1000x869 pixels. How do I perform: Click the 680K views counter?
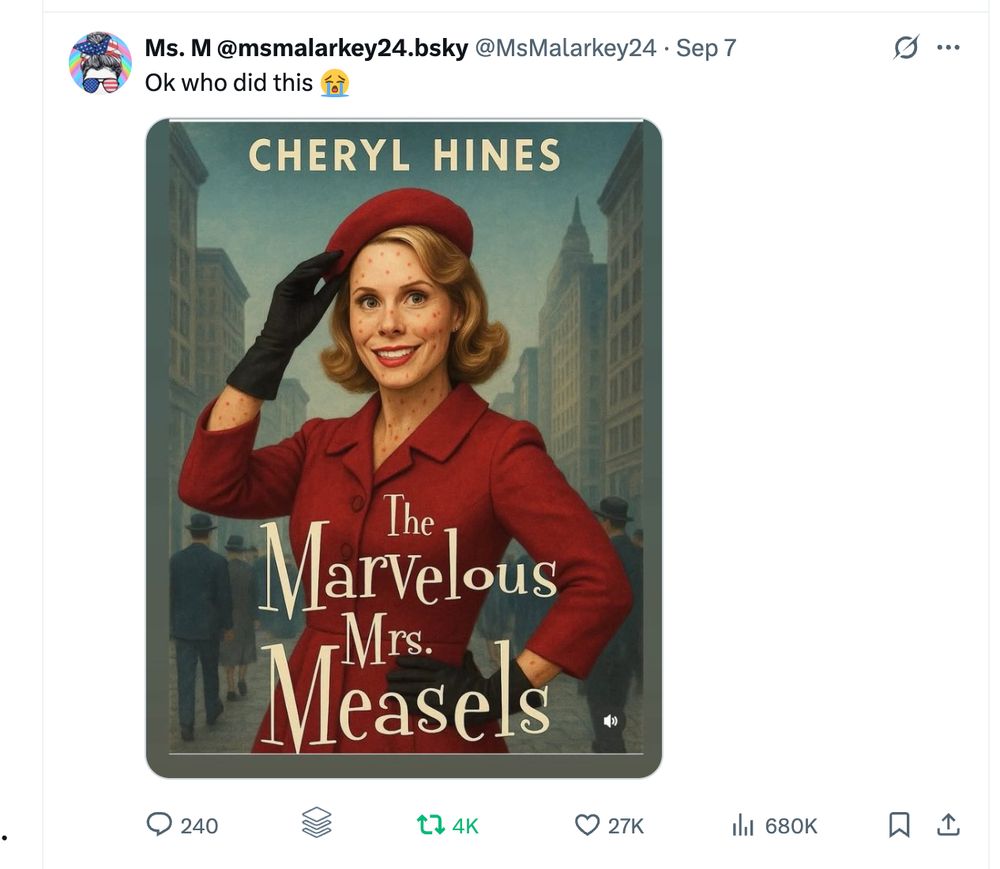789,826
